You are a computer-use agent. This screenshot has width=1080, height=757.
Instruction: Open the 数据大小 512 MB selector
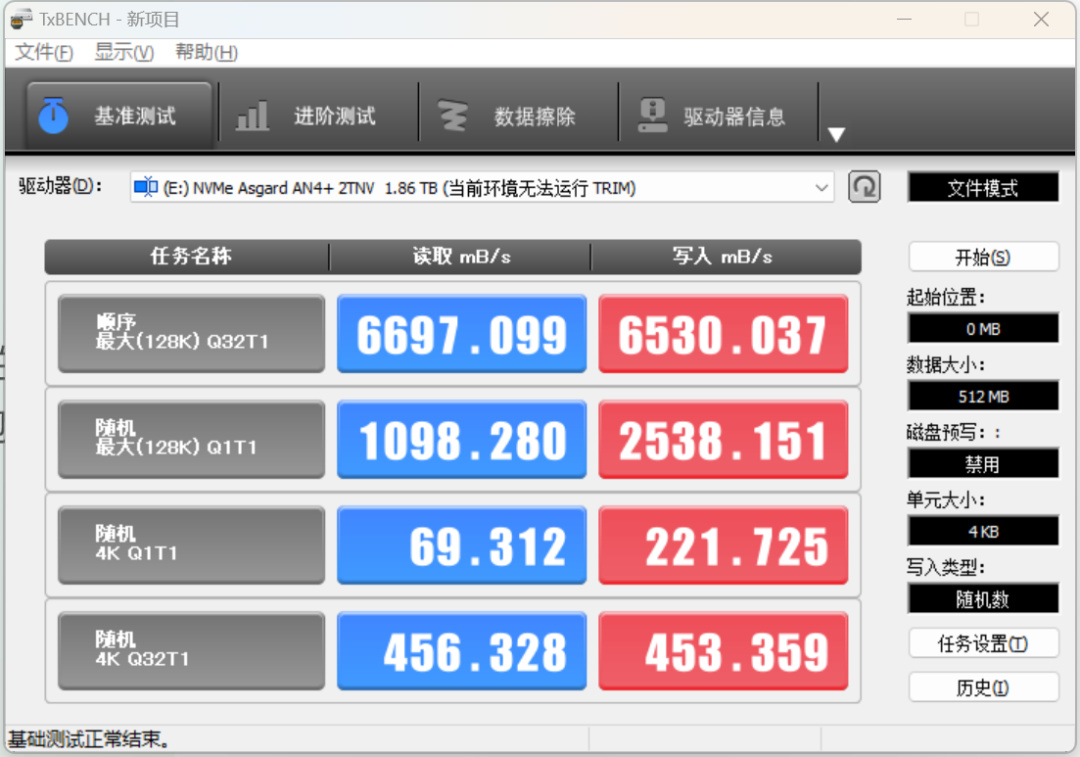983,396
